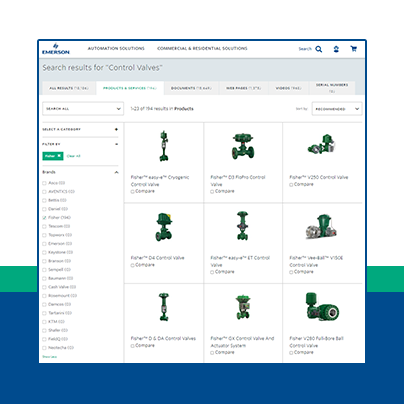The width and height of the screenshot is (404, 404).
Task: Collapse the Filter By section
Action: (x=116, y=144)
